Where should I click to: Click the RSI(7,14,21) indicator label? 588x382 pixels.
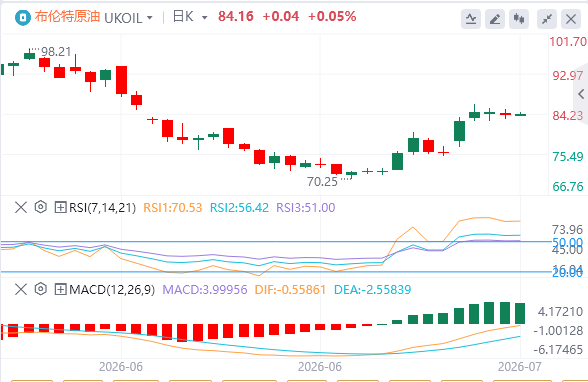102,207
